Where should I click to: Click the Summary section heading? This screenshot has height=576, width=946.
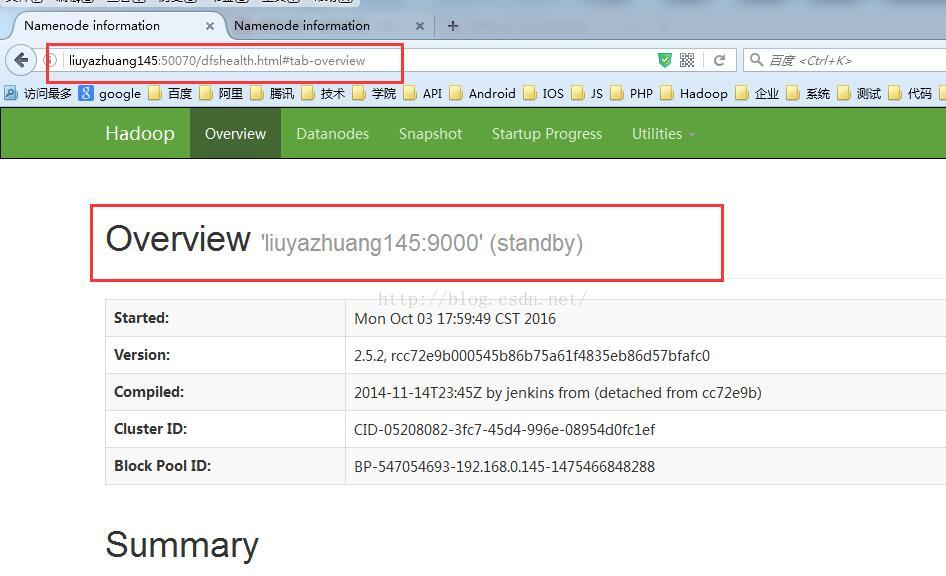[182, 545]
